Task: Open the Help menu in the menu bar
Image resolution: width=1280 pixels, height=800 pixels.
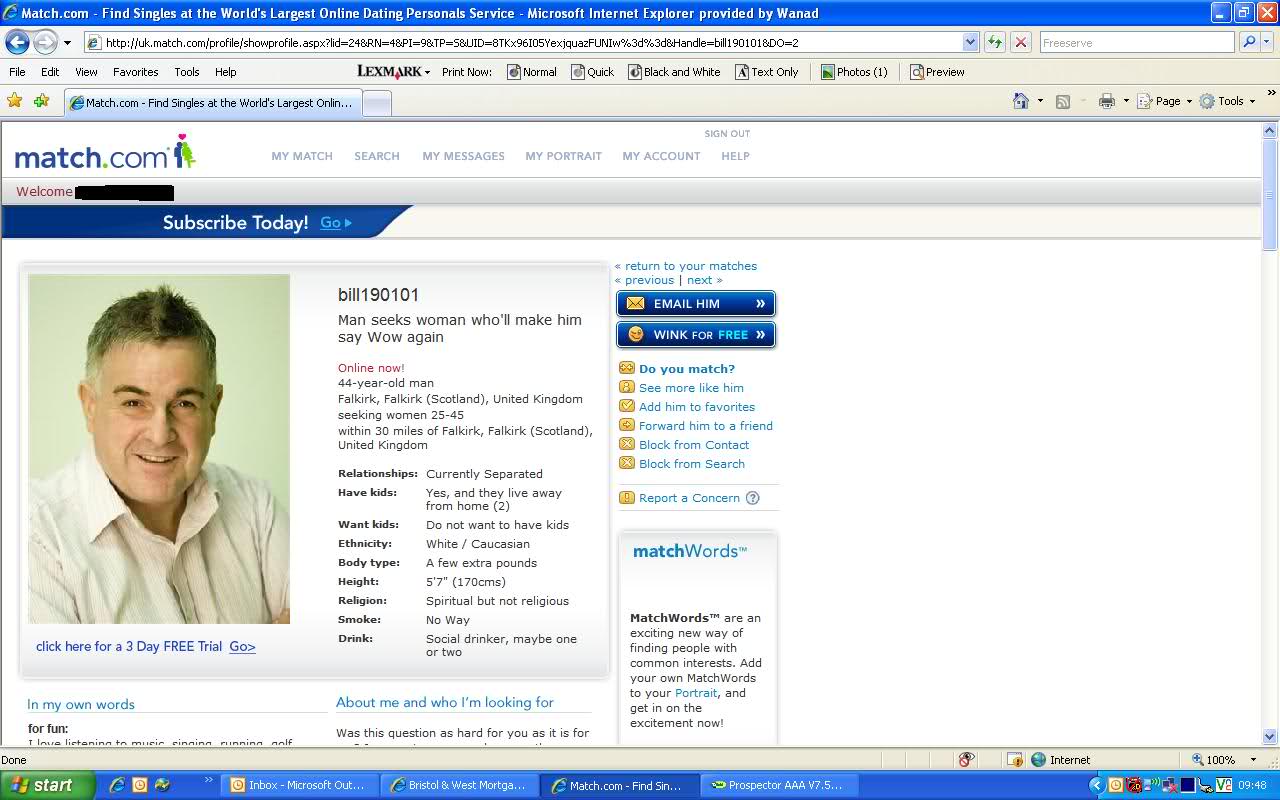Action: [226, 72]
